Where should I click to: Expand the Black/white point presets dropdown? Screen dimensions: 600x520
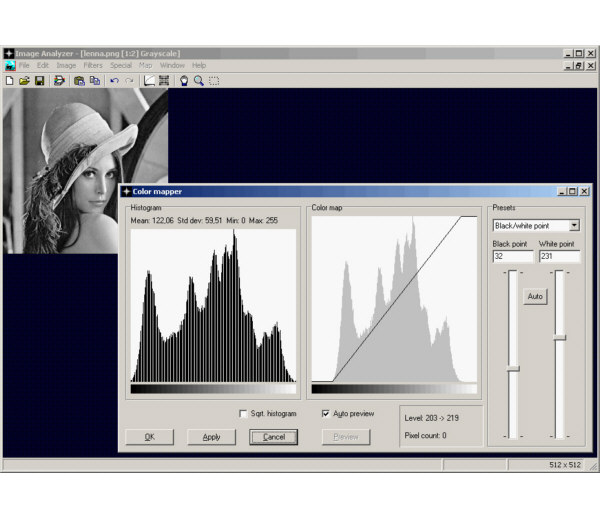tap(574, 226)
